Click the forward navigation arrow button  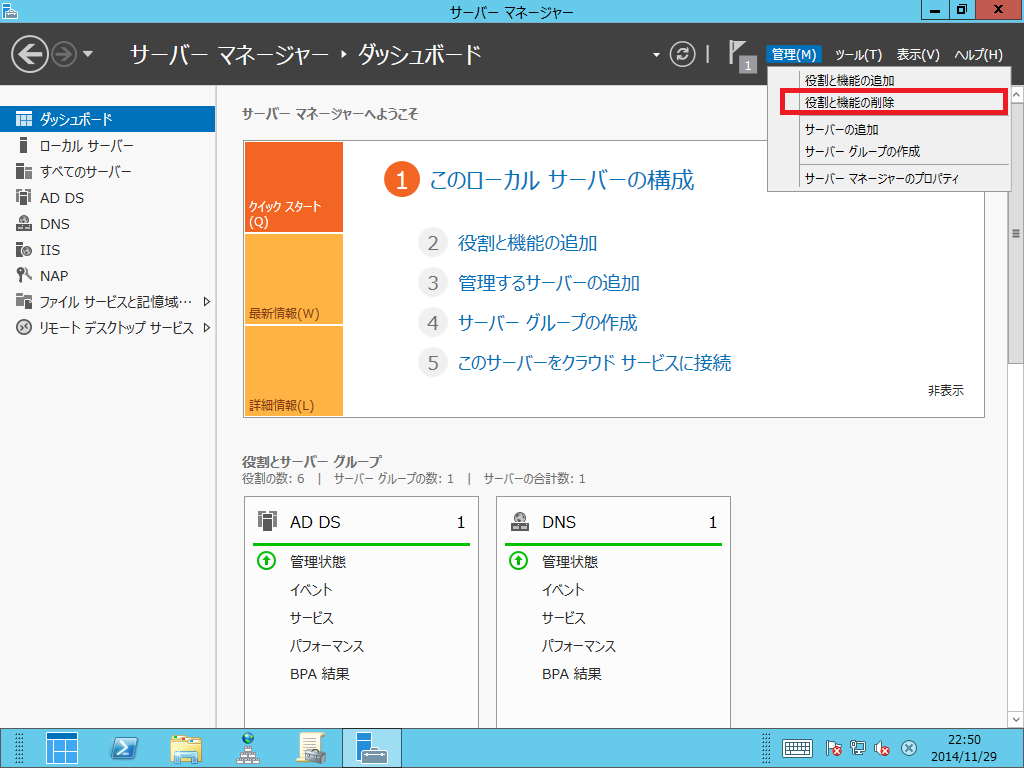click(64, 54)
